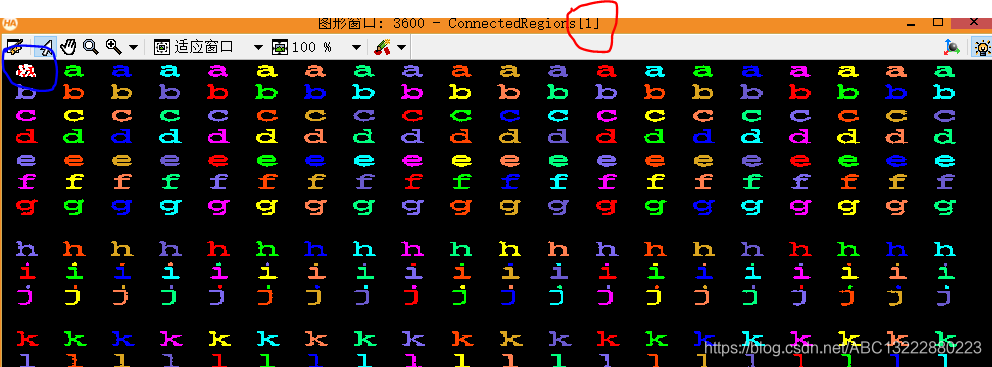Open the zoom tool dropdown arrow
The image size is (992, 367).
[133, 47]
